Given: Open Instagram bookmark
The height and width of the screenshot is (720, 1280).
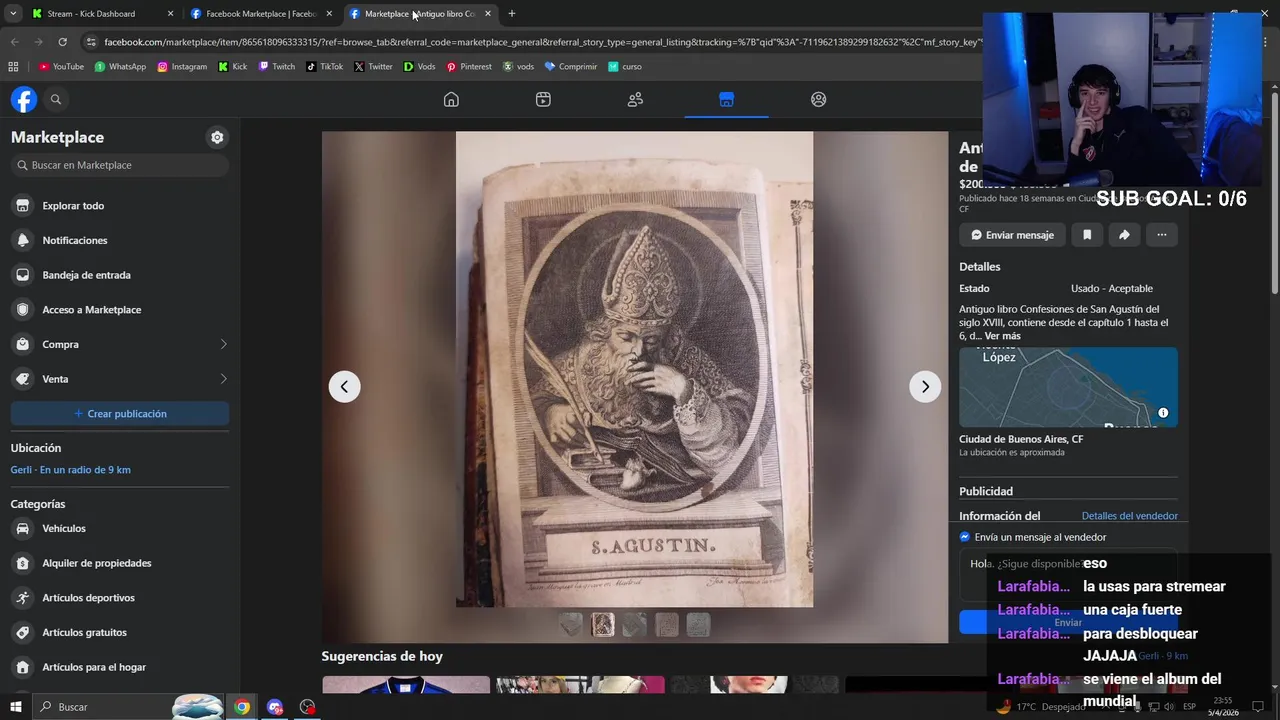Looking at the screenshot, I should pos(182,67).
